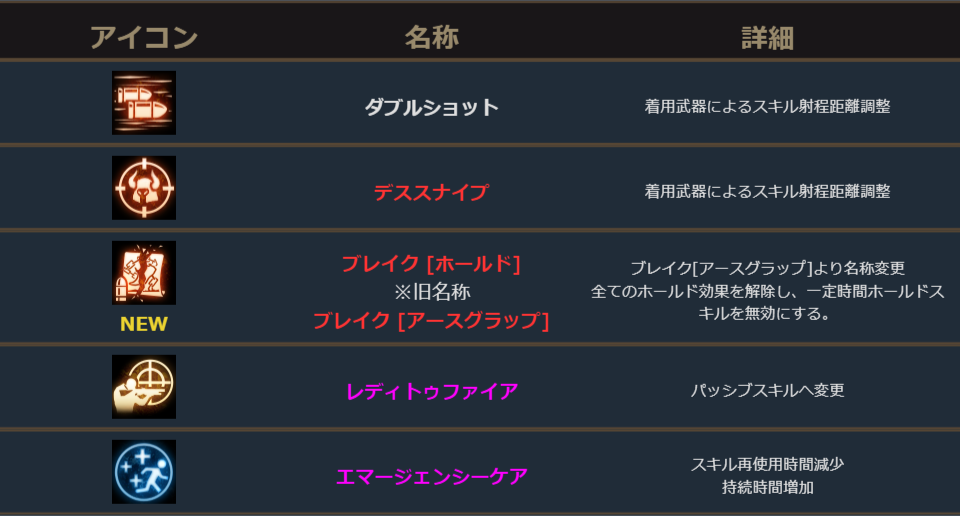Image resolution: width=960 pixels, height=516 pixels.
Task: Click the magenta エマージェンシーケア skill name
Action: (431, 476)
